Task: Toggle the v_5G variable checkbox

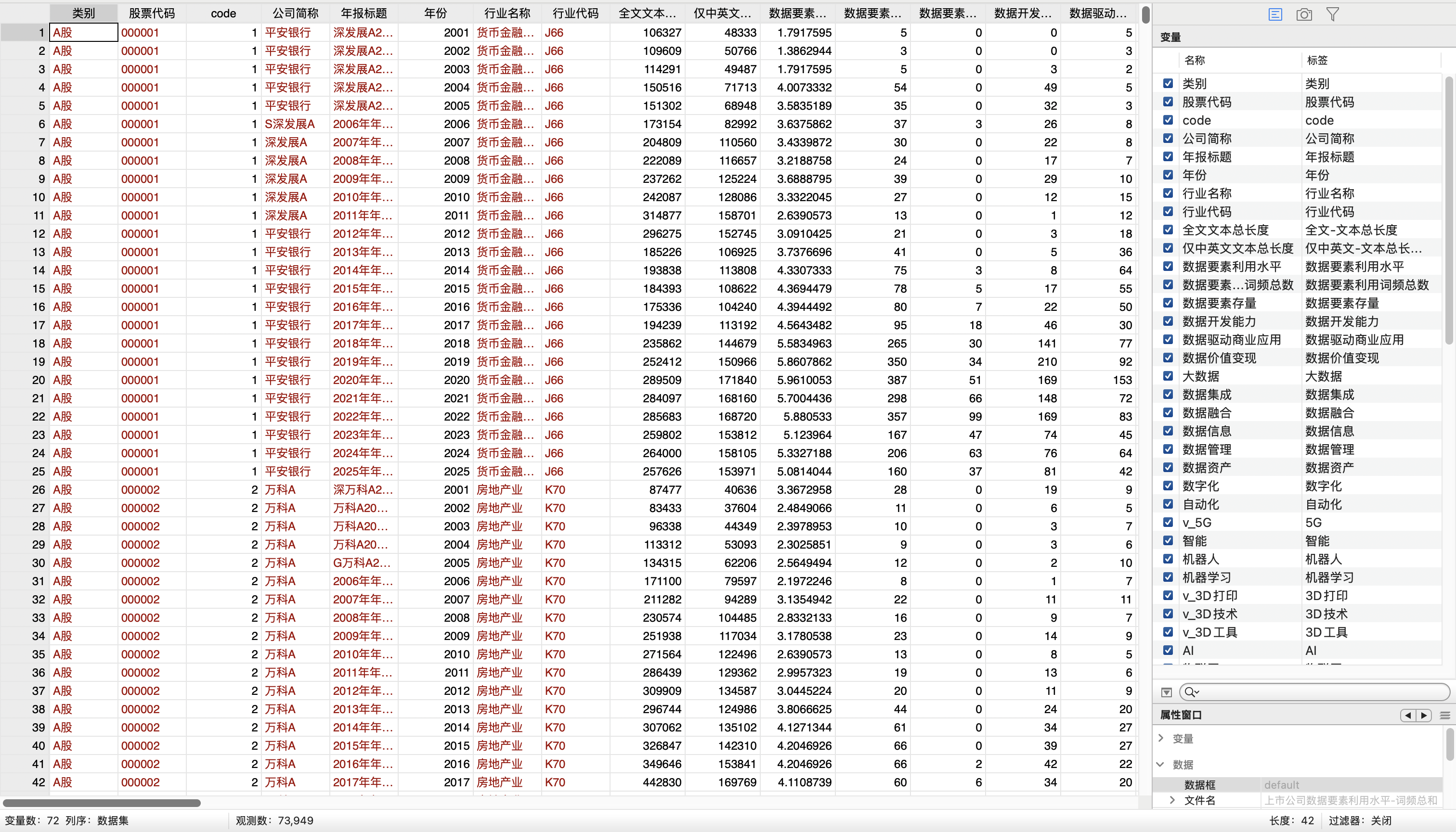Action: coord(1168,522)
